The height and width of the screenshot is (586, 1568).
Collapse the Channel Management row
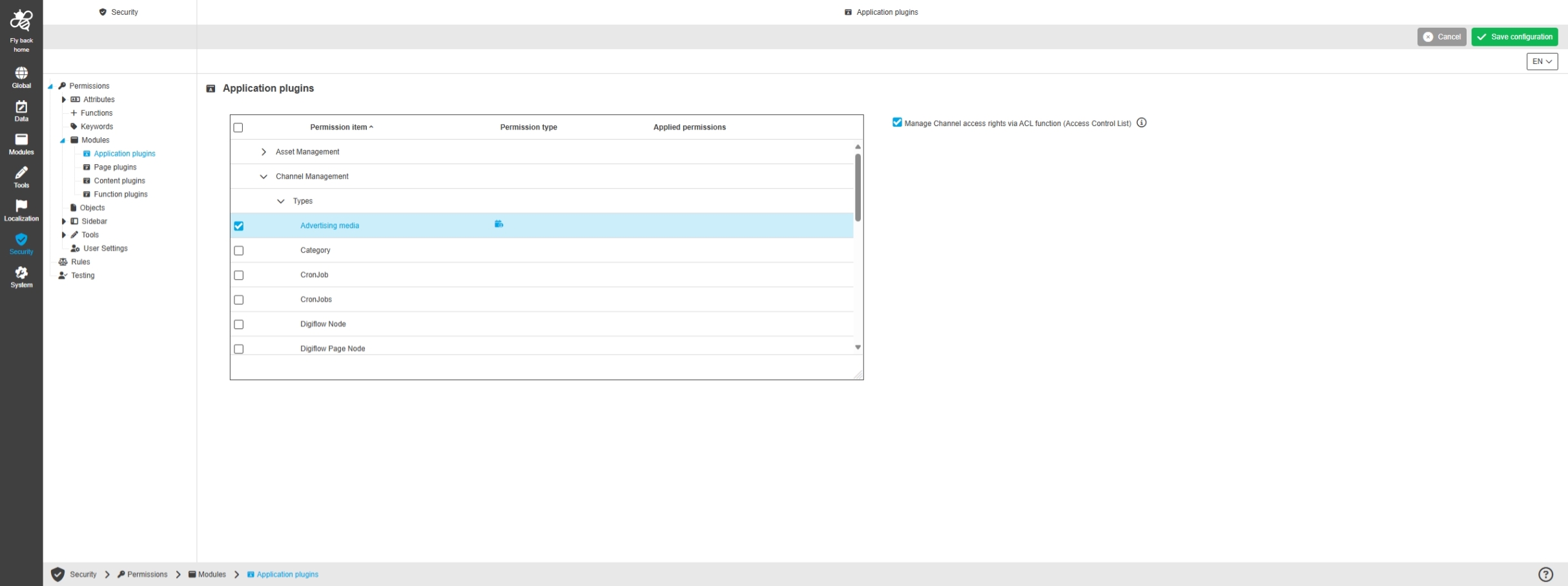click(263, 176)
